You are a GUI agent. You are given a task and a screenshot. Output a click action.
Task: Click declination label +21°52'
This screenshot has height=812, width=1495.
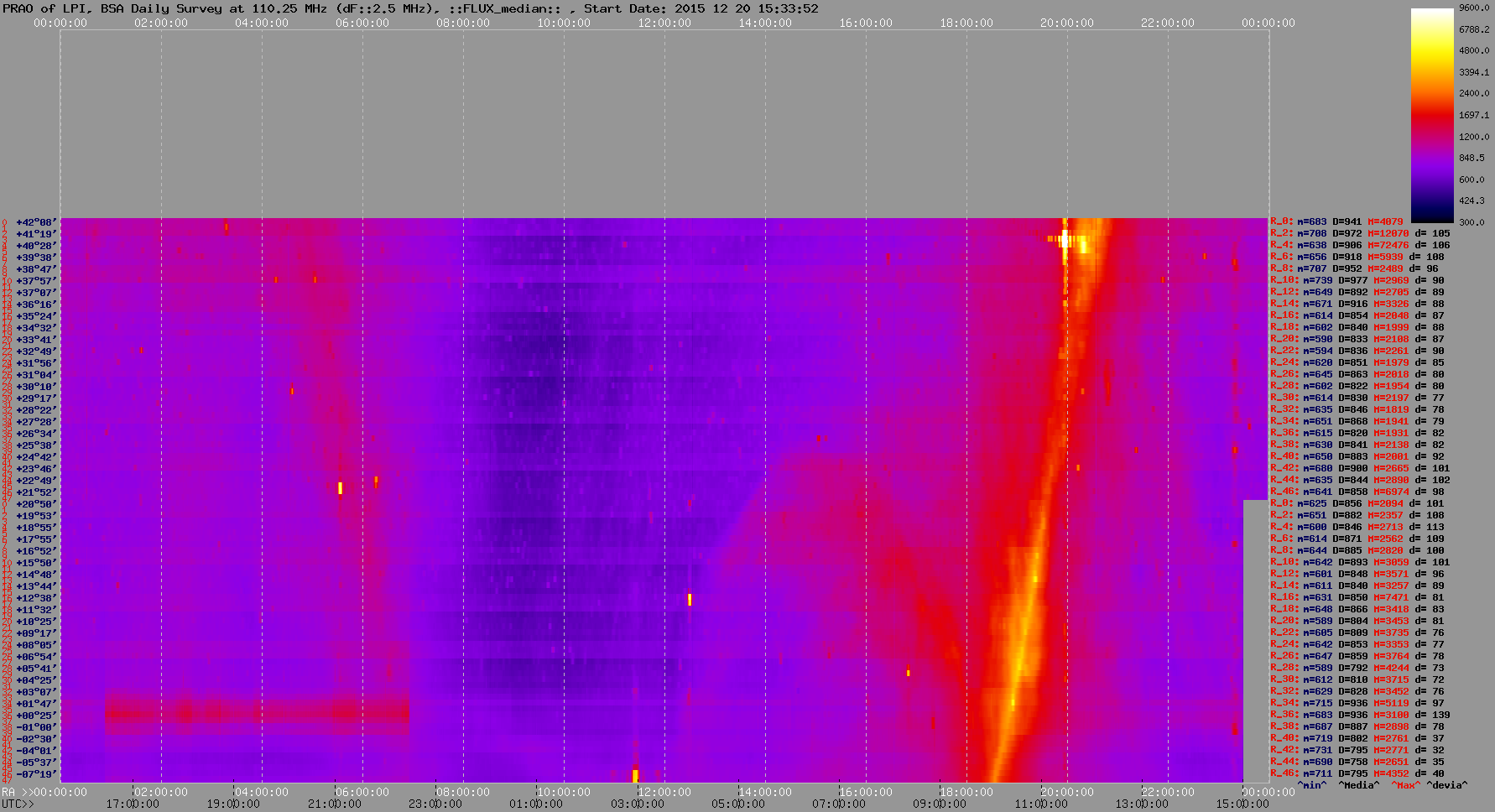36,492
